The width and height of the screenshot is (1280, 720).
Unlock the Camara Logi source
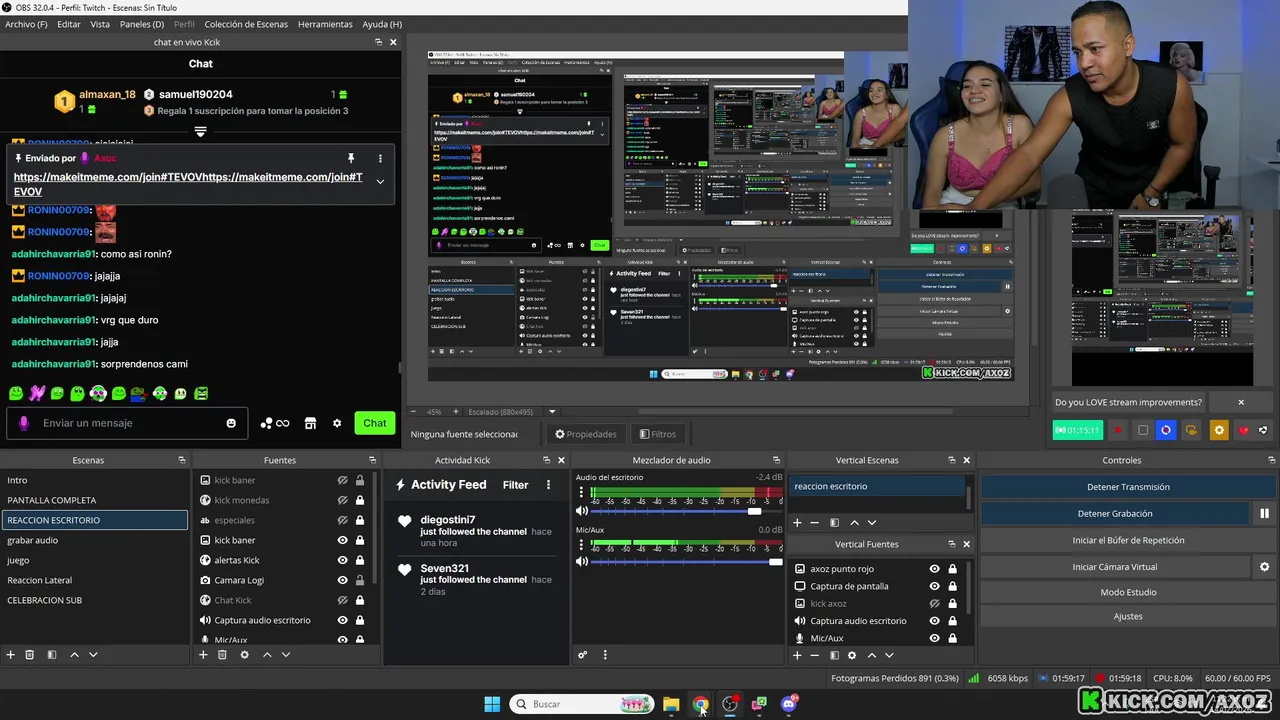[x=360, y=580]
